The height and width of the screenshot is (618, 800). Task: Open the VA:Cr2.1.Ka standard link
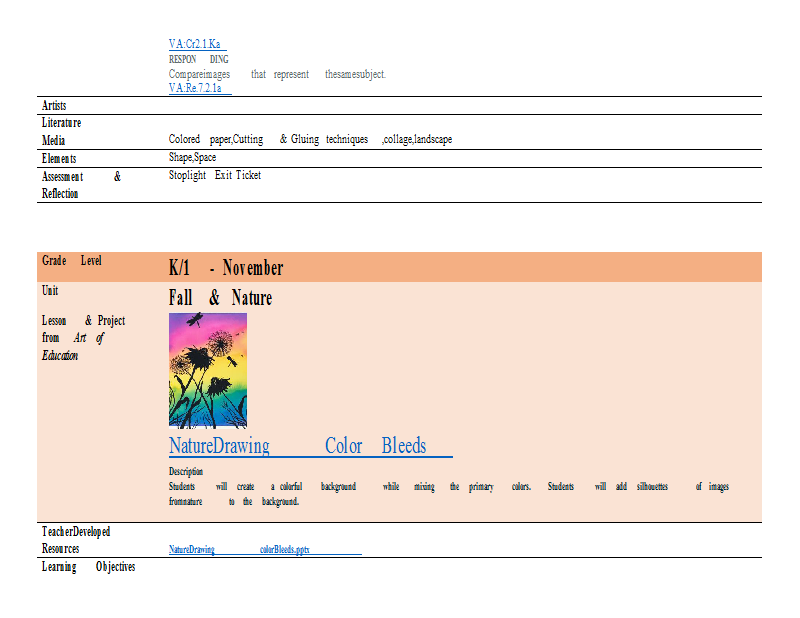(x=195, y=44)
